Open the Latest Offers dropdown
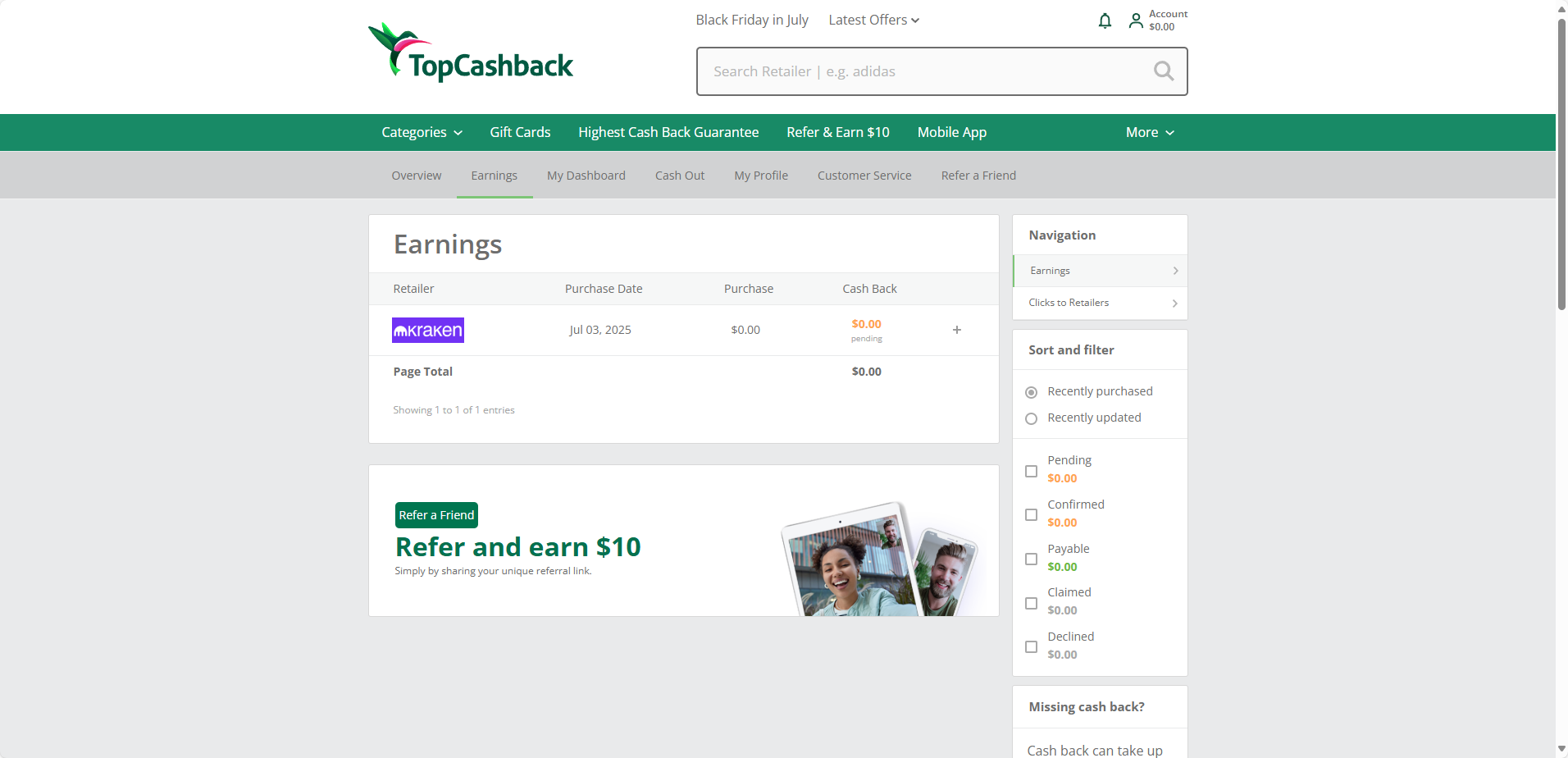The width and height of the screenshot is (1568, 758). click(873, 20)
